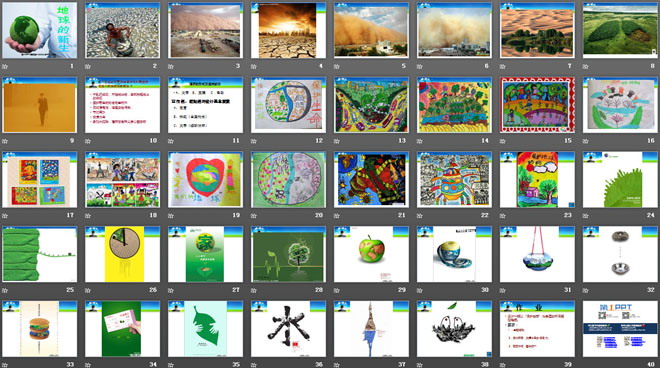Select slide 16 bowl drawing thumbnail

[620, 105]
